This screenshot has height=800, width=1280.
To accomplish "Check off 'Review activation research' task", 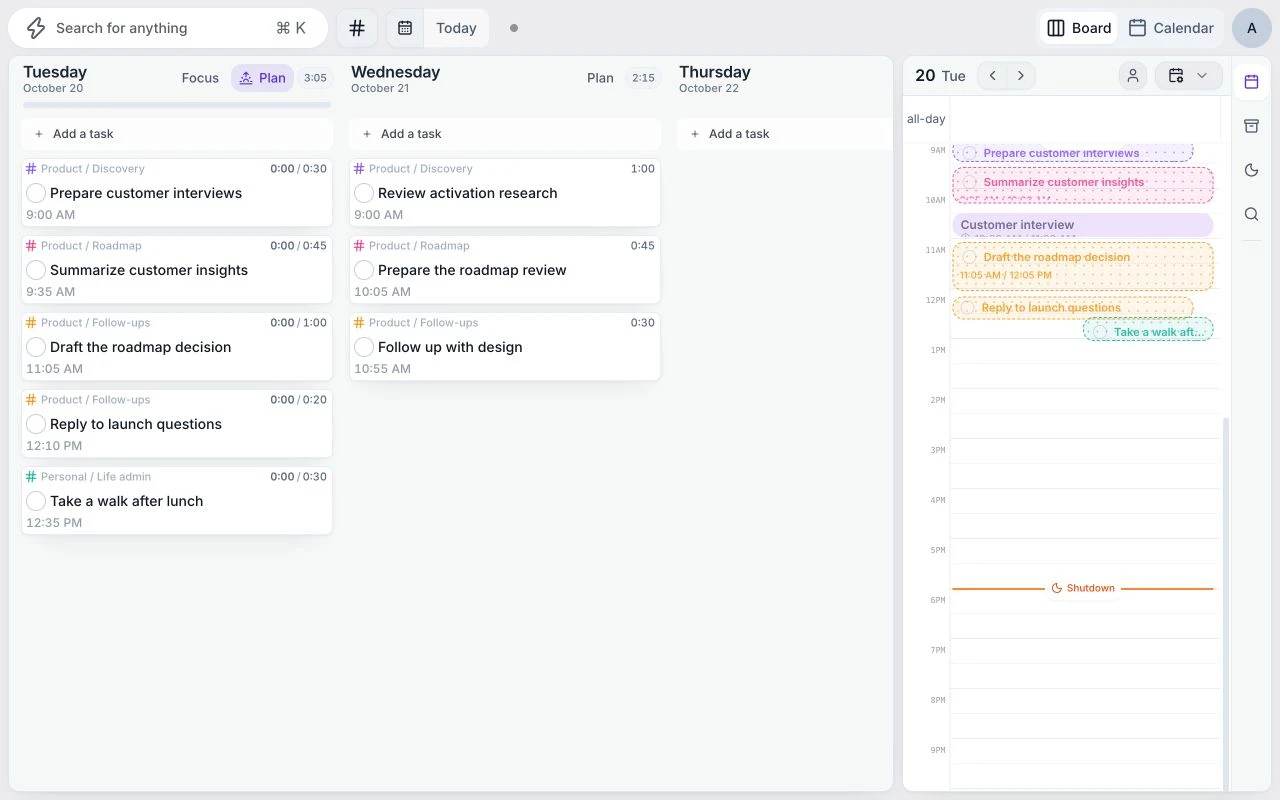I will (x=364, y=193).
